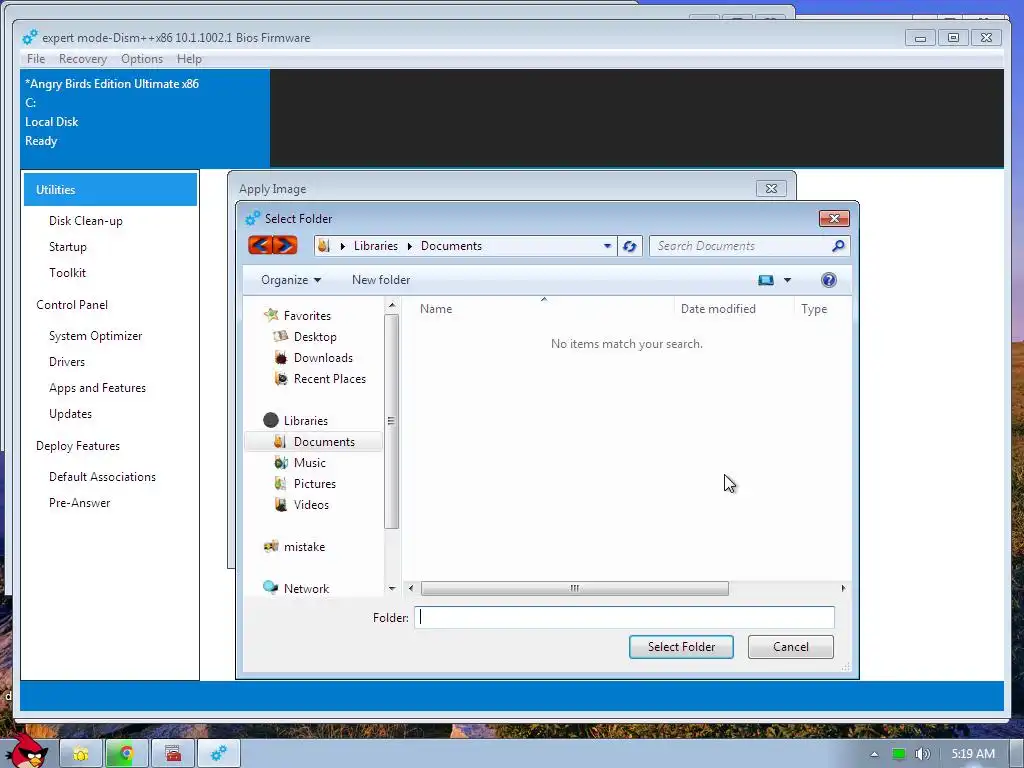Image resolution: width=1024 pixels, height=768 pixels.
Task: Click the Libraries icon
Action: coord(271,420)
